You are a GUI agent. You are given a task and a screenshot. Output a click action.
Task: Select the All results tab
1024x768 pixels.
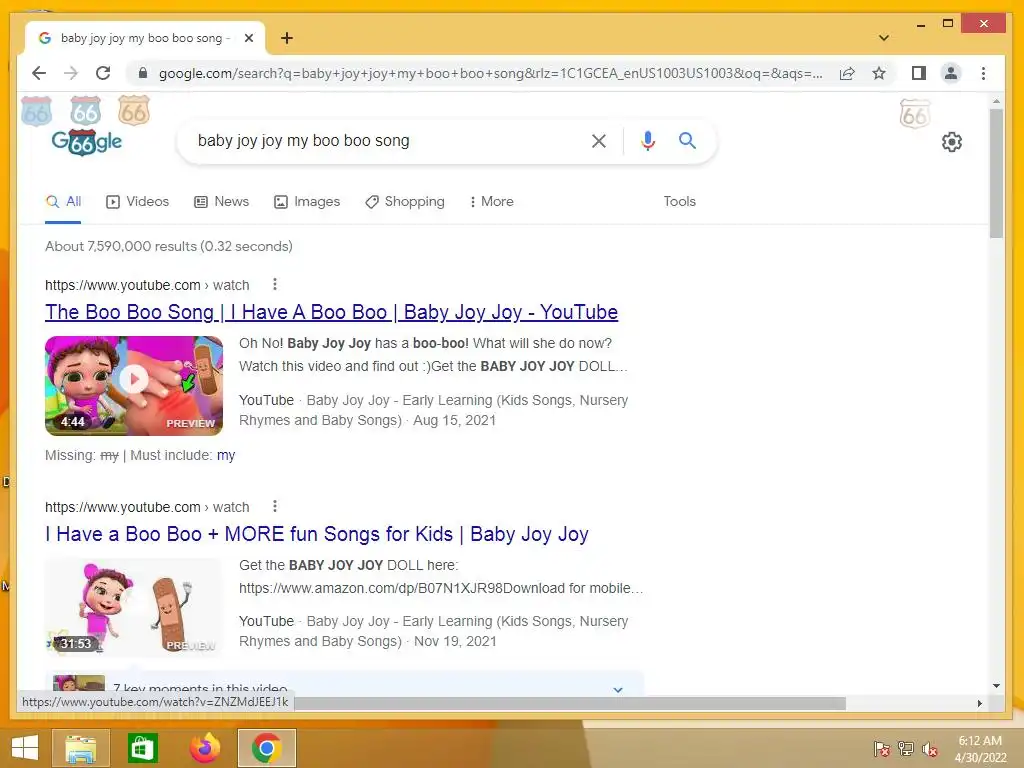tap(63, 202)
